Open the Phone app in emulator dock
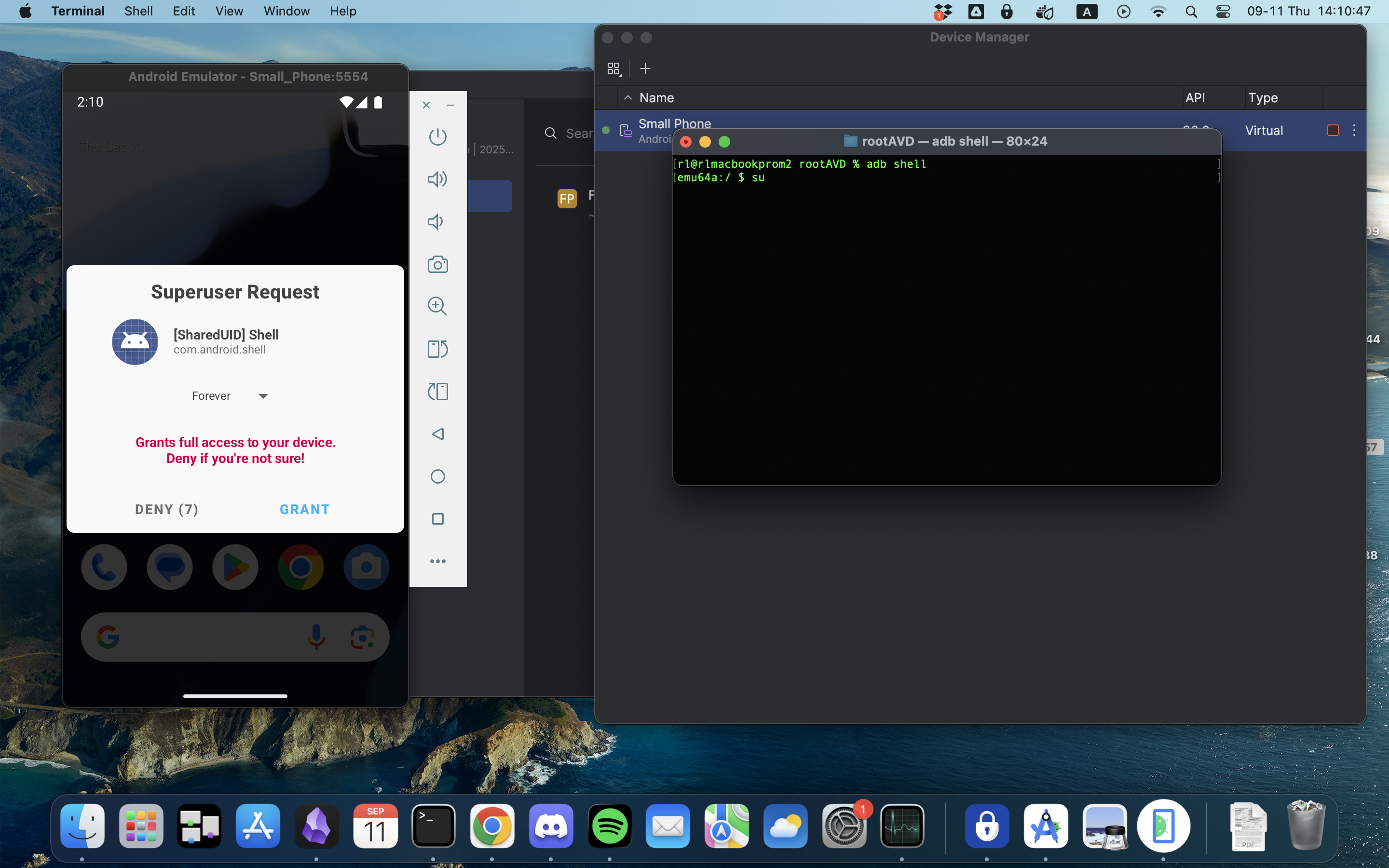The height and width of the screenshot is (868, 1389). [x=104, y=567]
